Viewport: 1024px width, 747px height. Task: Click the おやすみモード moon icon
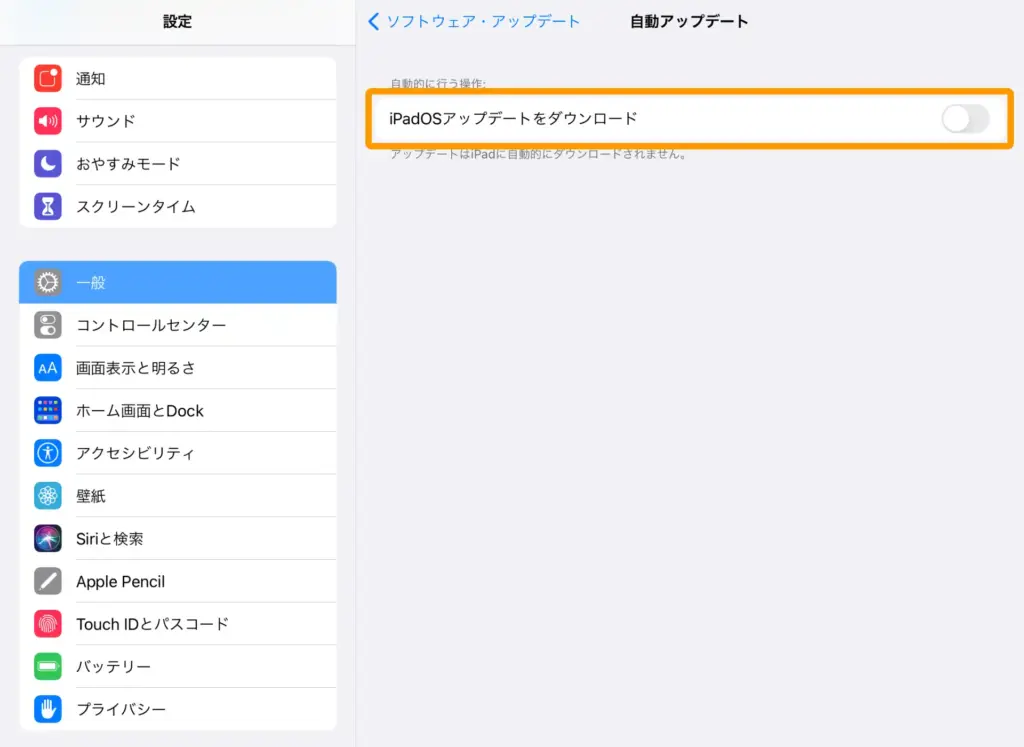(x=47, y=163)
